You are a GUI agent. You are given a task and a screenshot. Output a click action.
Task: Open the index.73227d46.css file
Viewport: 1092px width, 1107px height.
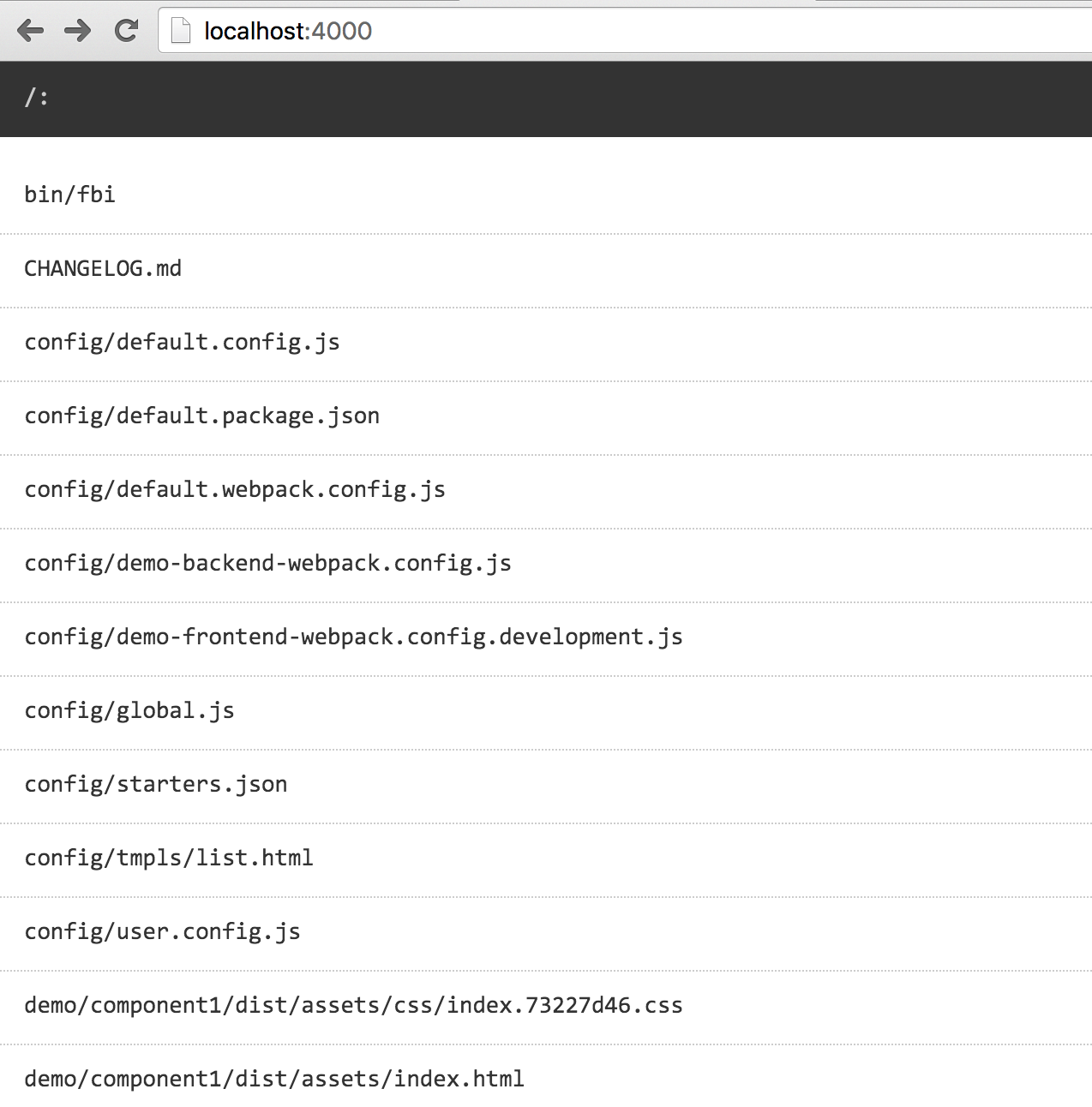353,1005
